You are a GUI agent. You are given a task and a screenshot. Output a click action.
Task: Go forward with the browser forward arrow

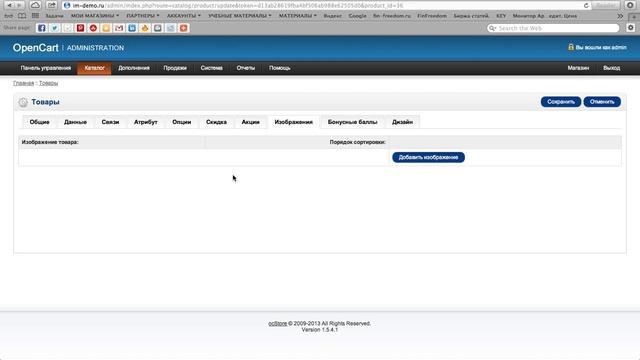click(19, 5)
